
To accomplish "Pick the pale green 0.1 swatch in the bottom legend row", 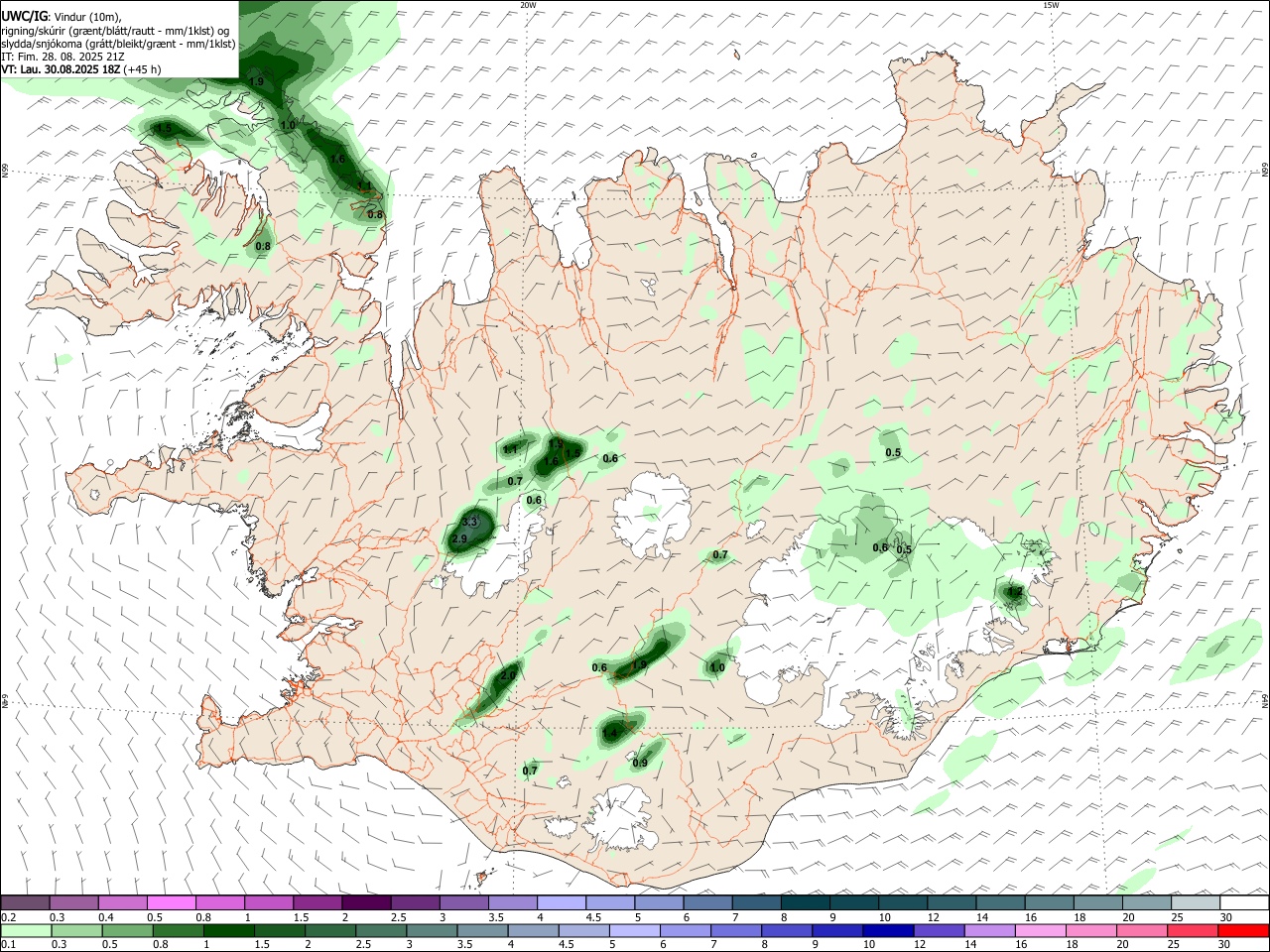I will (25, 930).
